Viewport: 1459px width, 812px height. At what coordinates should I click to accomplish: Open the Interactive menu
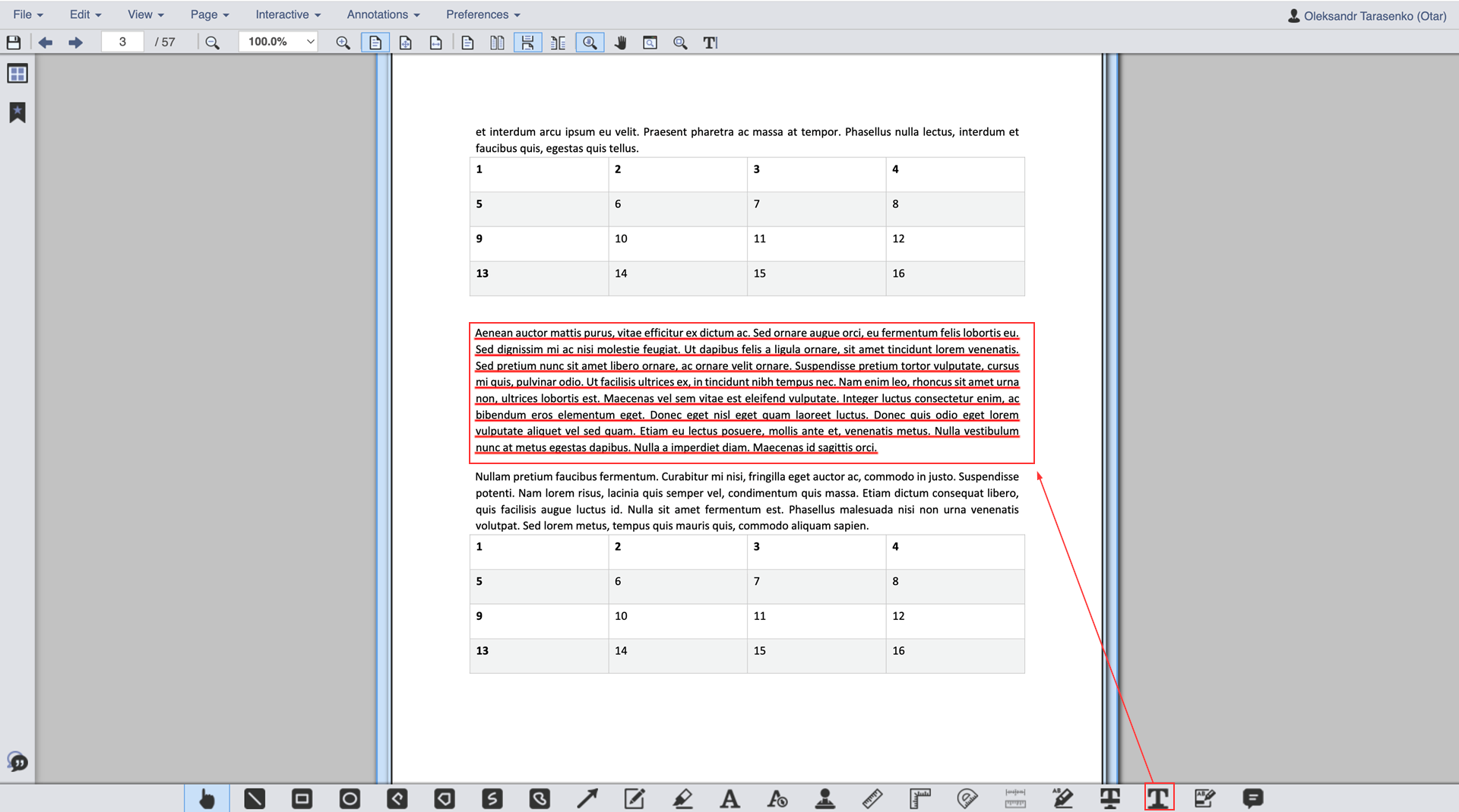288,14
